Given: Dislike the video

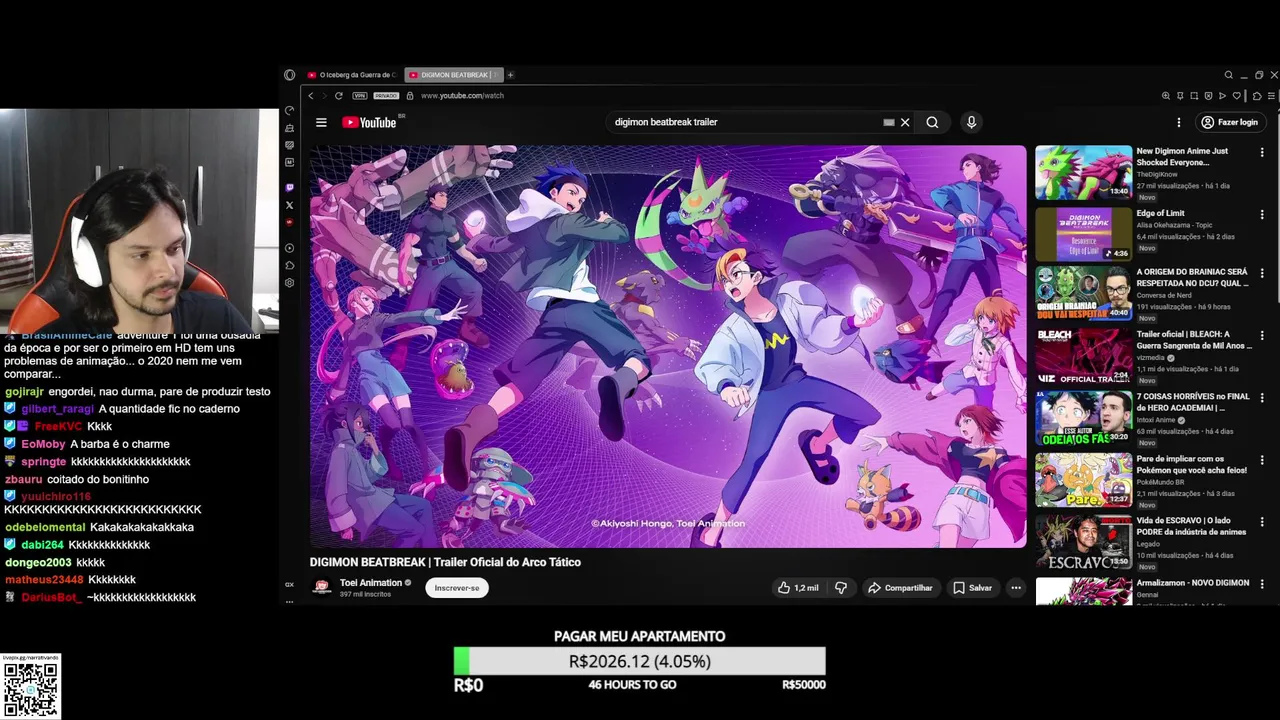Looking at the screenshot, I should tap(841, 588).
